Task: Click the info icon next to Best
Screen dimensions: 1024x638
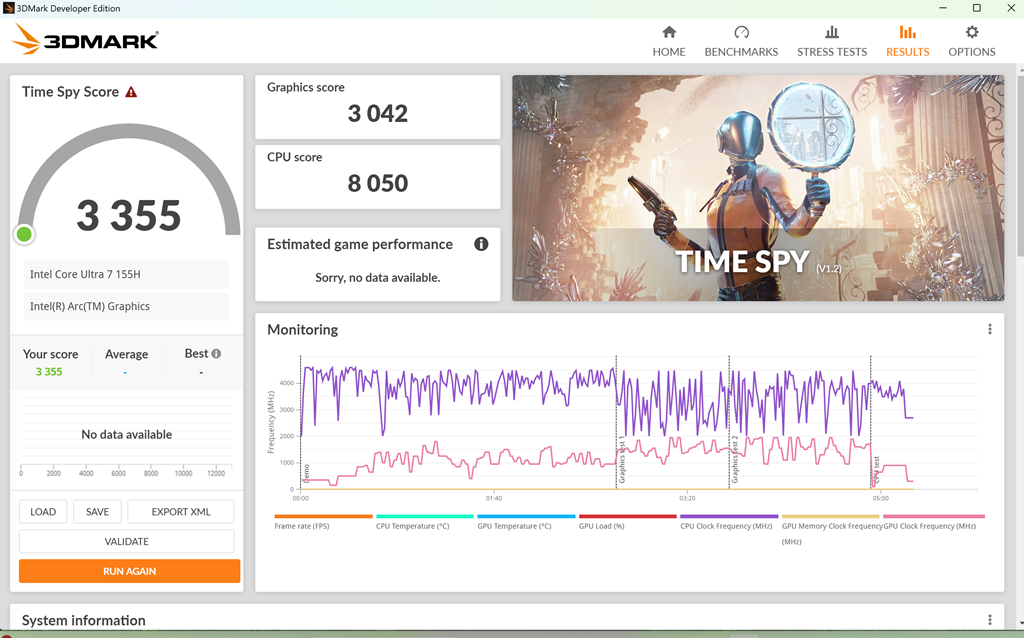Action: pyautogui.click(x=216, y=354)
